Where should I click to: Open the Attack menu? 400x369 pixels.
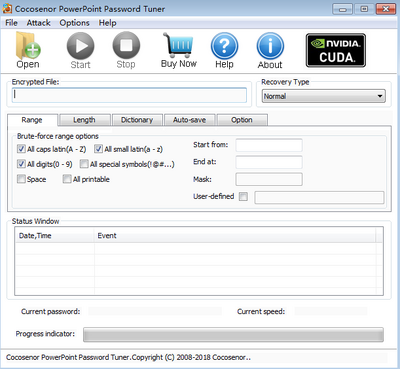click(39, 23)
